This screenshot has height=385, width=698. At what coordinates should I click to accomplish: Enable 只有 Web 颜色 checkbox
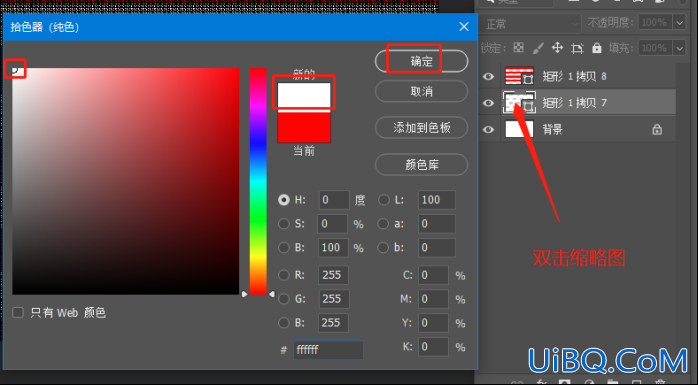(x=18, y=312)
